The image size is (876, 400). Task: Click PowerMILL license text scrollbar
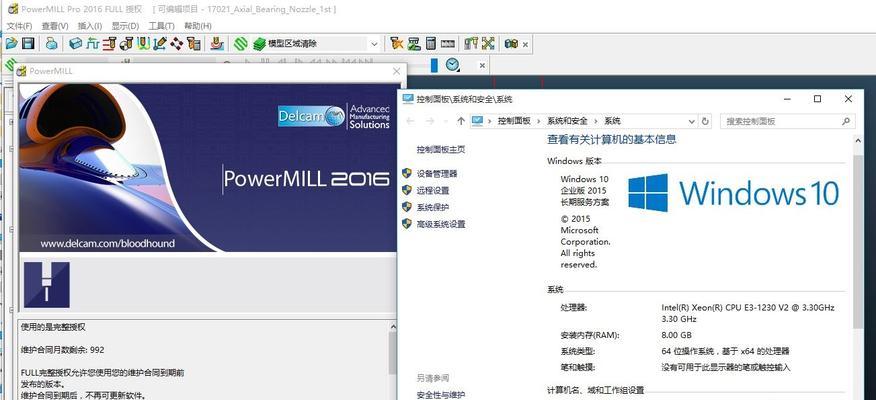point(393,355)
